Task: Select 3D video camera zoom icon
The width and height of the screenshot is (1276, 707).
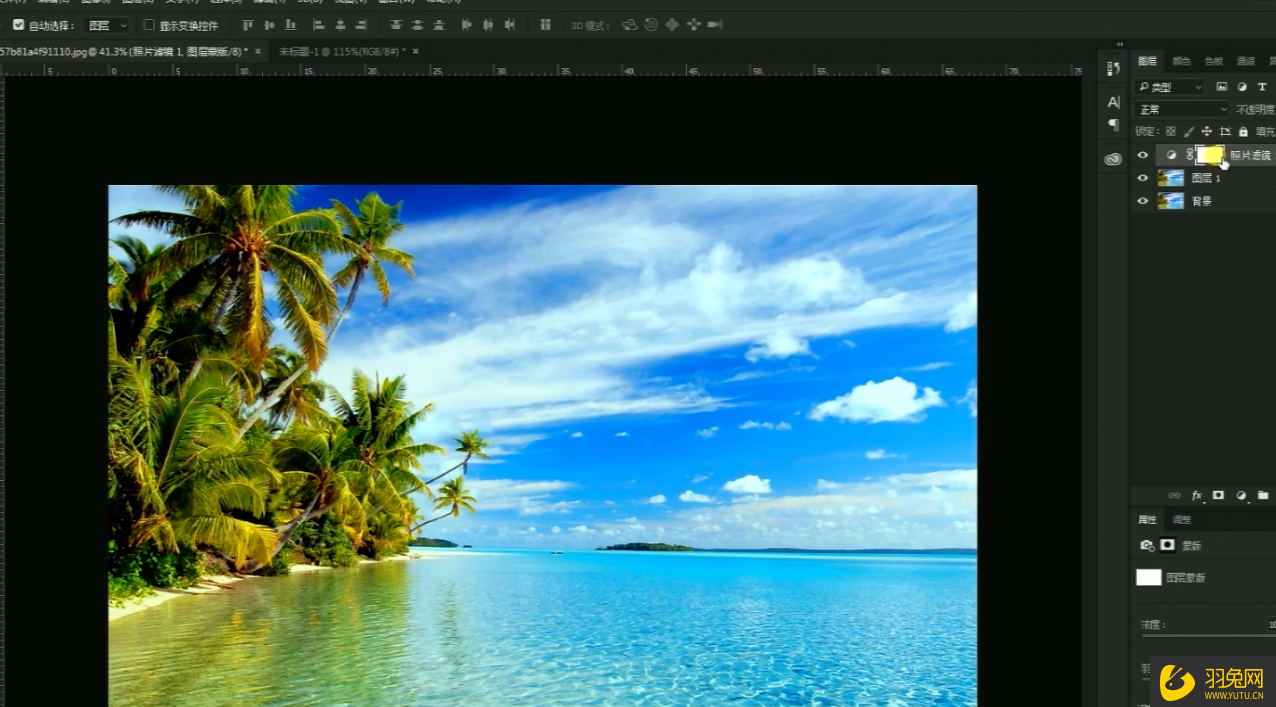Action: click(715, 25)
